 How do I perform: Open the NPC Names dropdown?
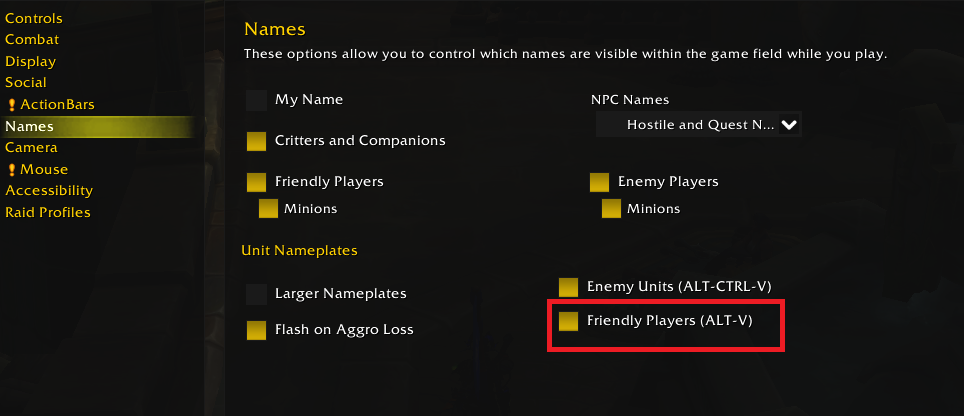tap(699, 125)
